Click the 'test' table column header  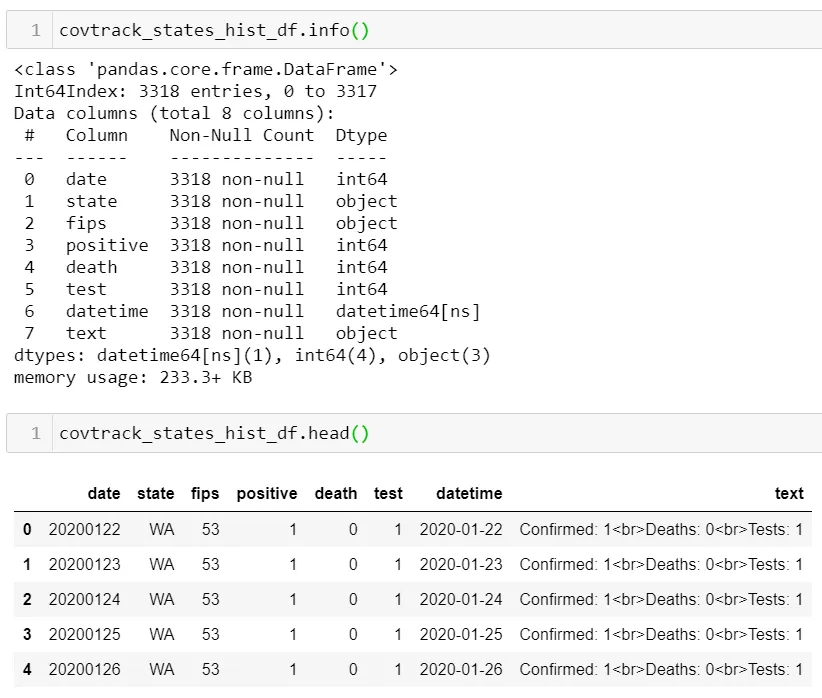click(388, 493)
